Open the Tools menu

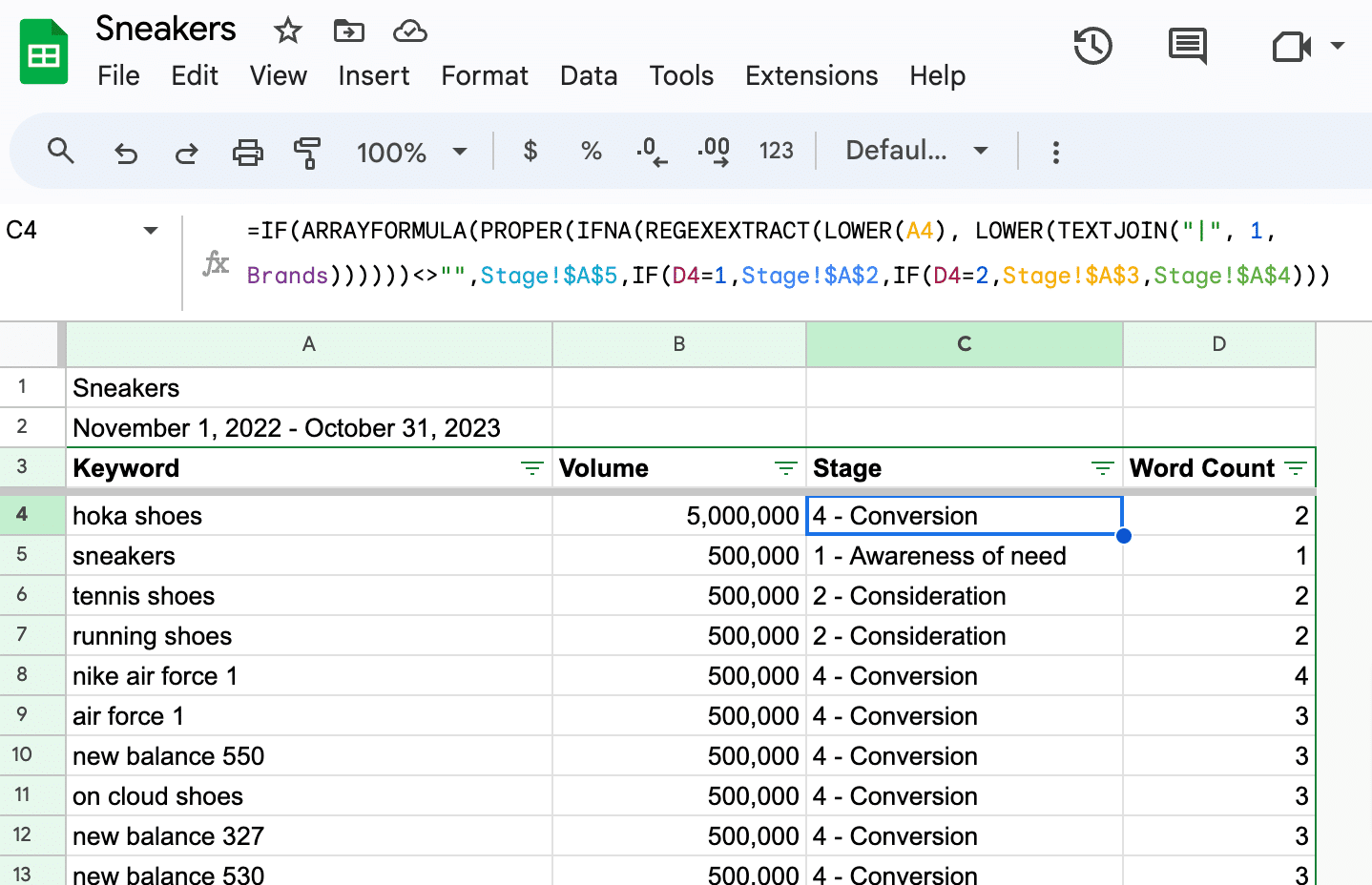point(681,76)
